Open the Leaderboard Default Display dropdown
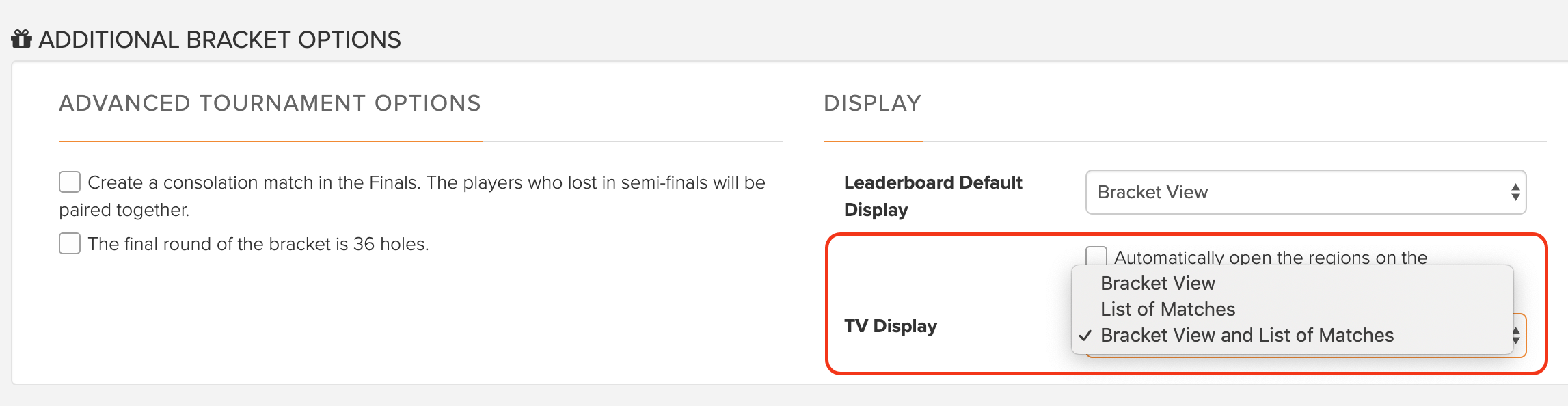This screenshot has height=406, width=1568. pos(1306,192)
